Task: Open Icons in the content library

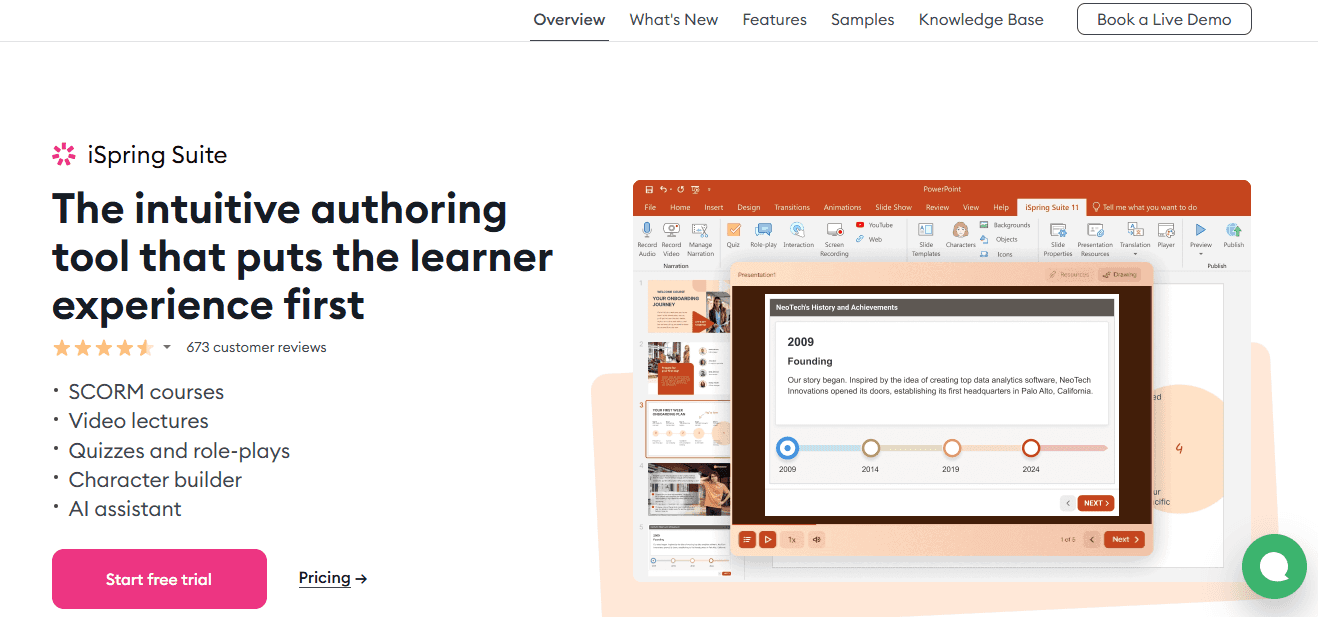Action: pyautogui.click(x=997, y=254)
